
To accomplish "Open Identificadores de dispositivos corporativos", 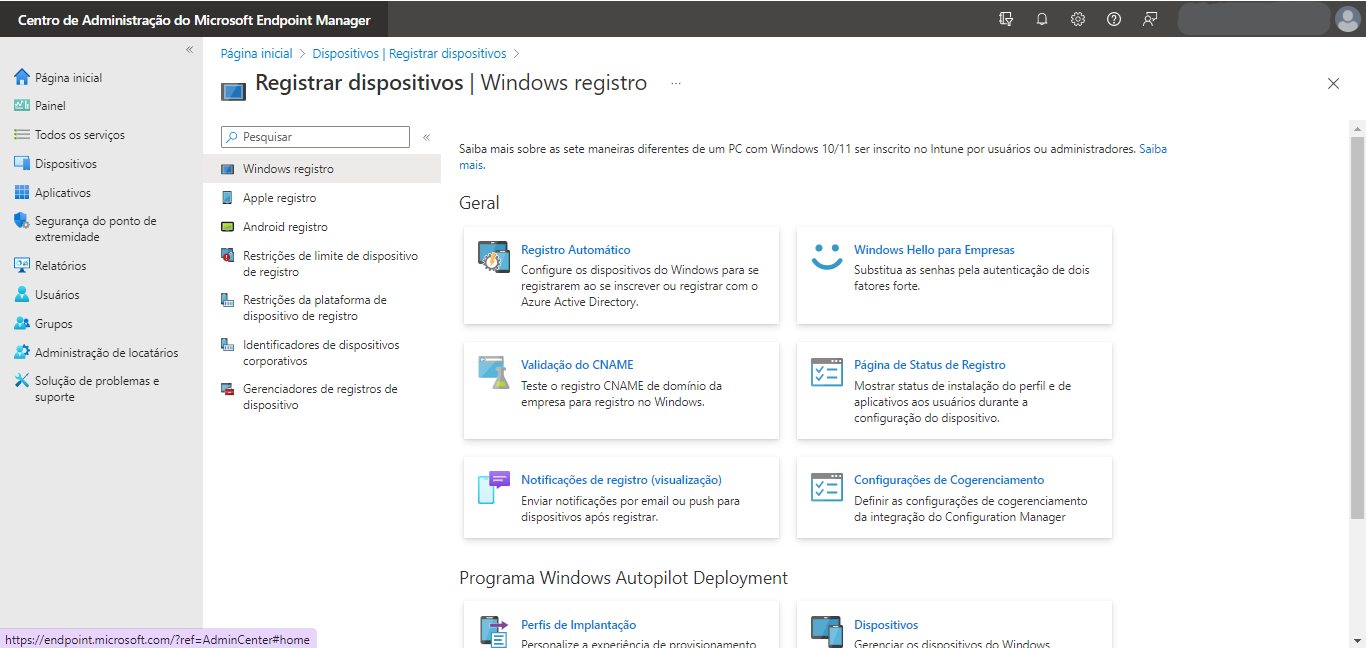I will coord(322,353).
